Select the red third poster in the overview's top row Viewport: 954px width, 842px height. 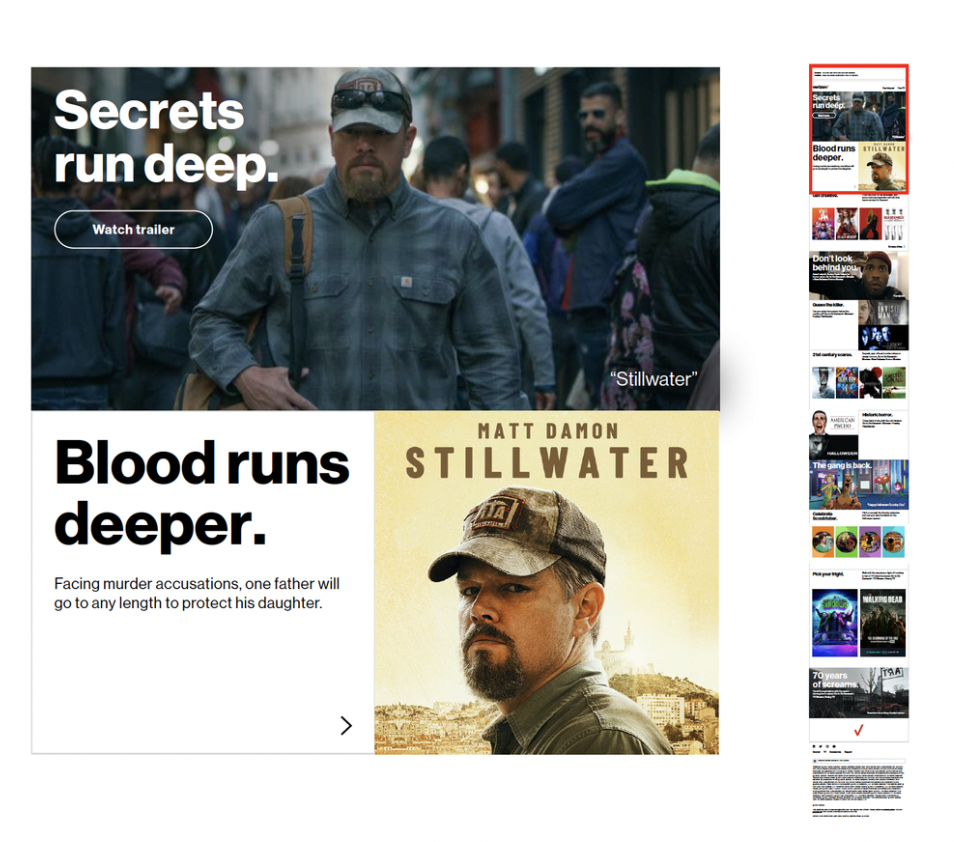pyautogui.click(x=870, y=223)
